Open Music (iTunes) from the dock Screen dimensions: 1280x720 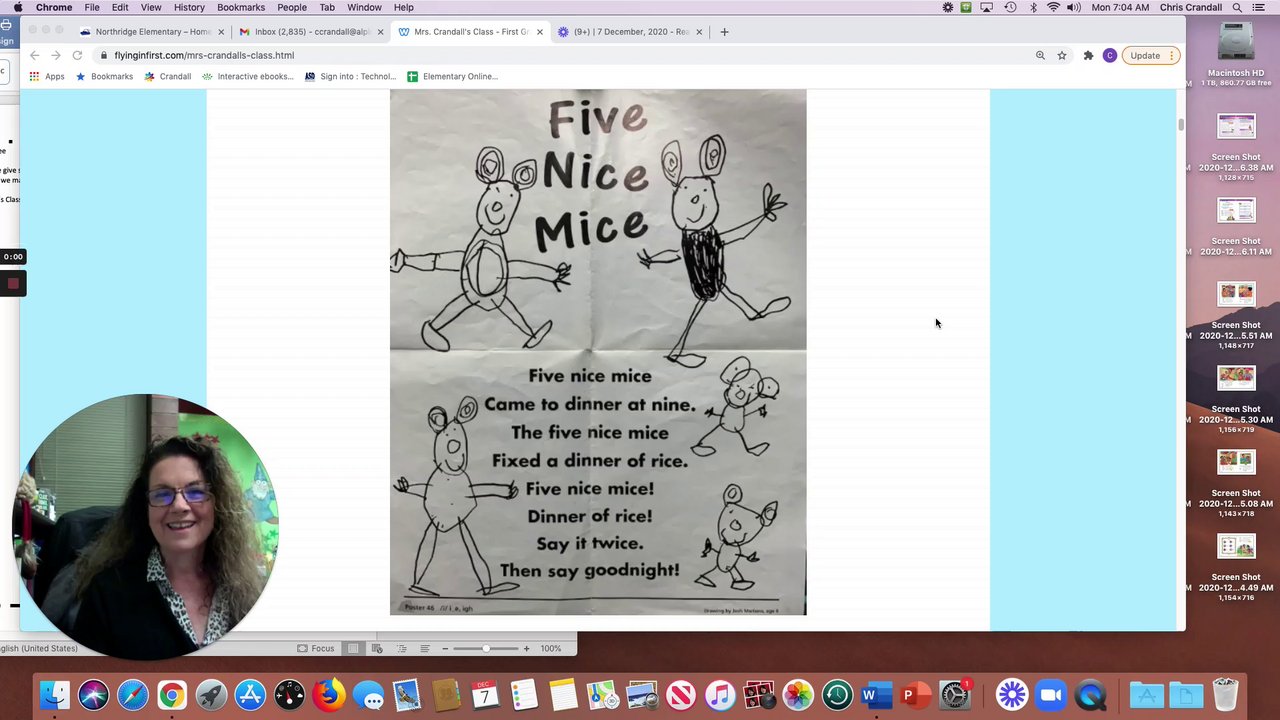[x=720, y=694]
